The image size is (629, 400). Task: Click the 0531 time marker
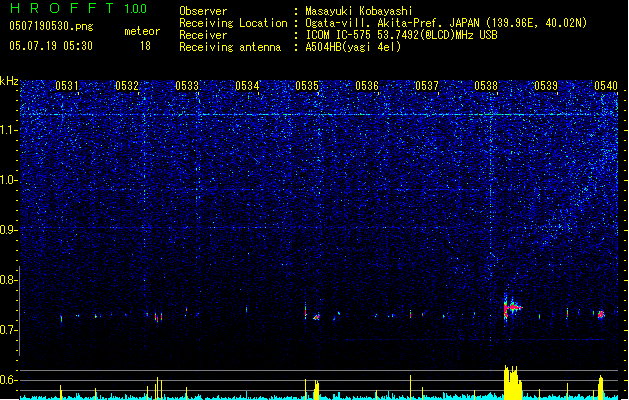pyautogui.click(x=67, y=86)
